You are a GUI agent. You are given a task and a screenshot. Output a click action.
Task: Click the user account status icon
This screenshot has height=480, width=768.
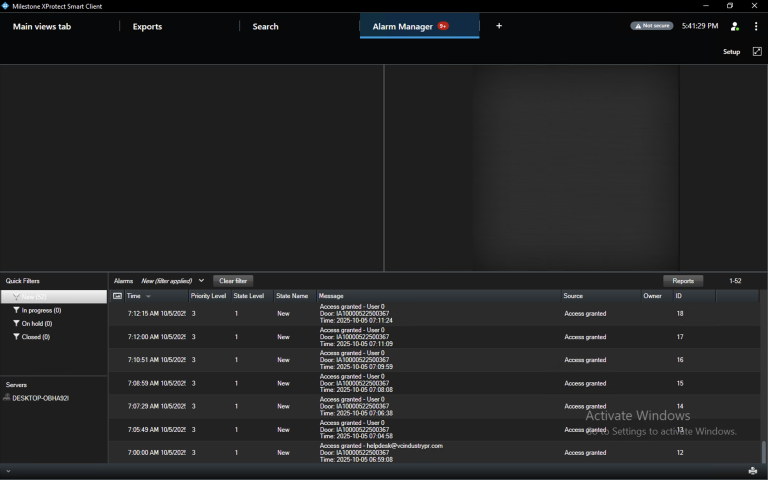[x=735, y=26]
